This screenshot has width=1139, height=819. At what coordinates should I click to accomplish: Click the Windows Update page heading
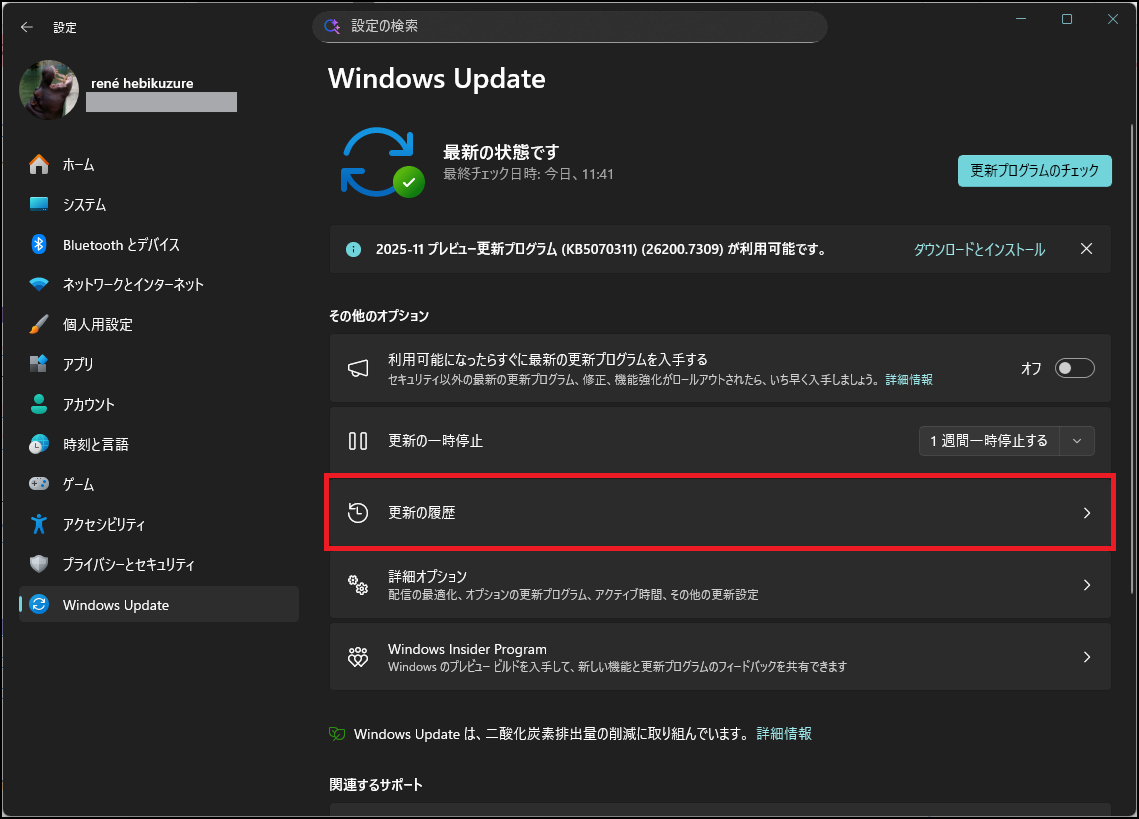[x=437, y=78]
